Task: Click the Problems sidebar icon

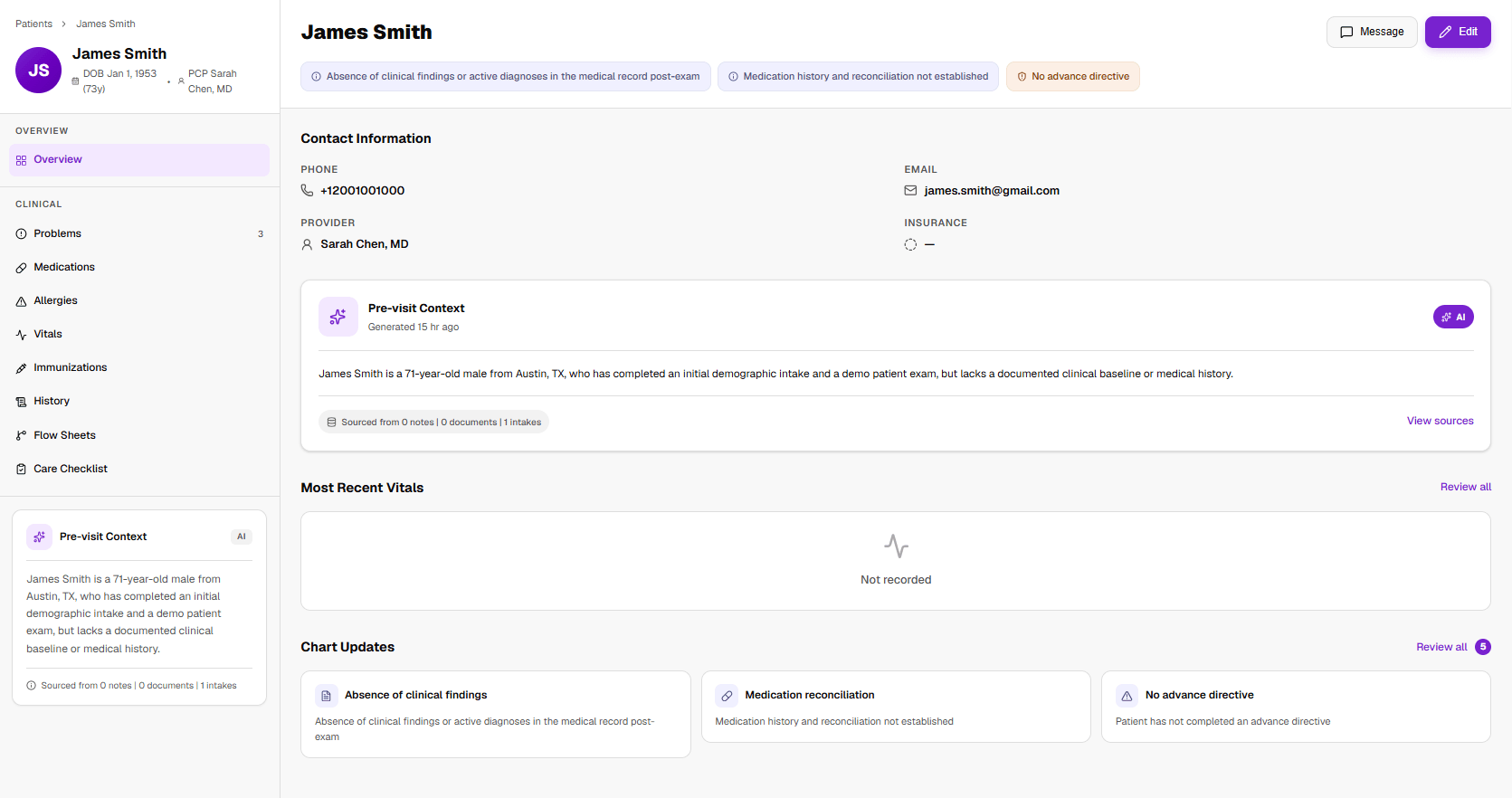Action: pyautogui.click(x=21, y=234)
